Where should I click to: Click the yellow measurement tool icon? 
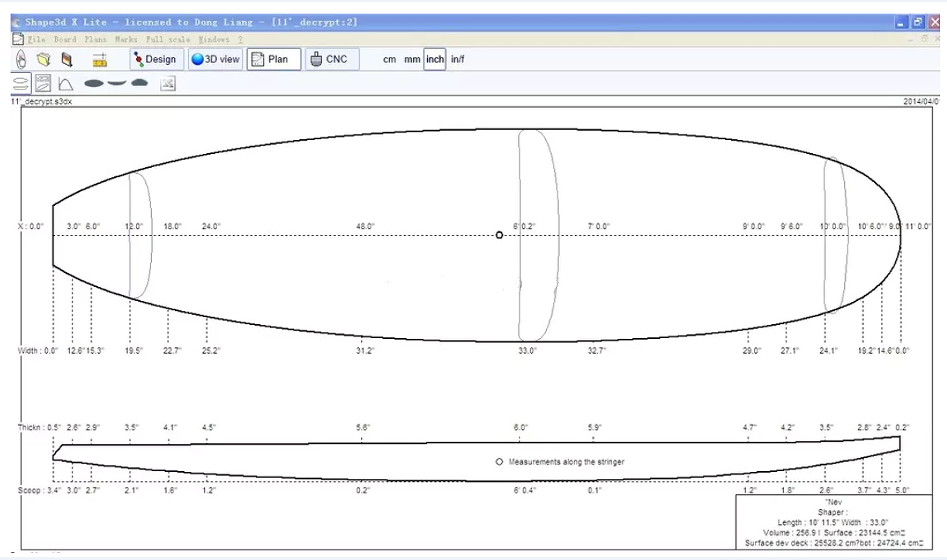(x=100, y=60)
